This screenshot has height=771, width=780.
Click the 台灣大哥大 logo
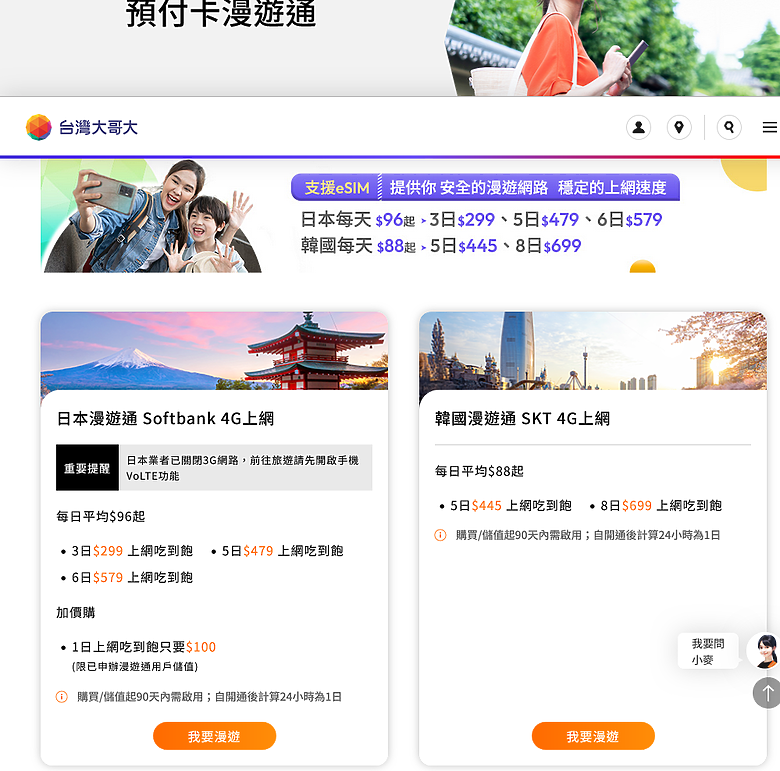coord(82,127)
